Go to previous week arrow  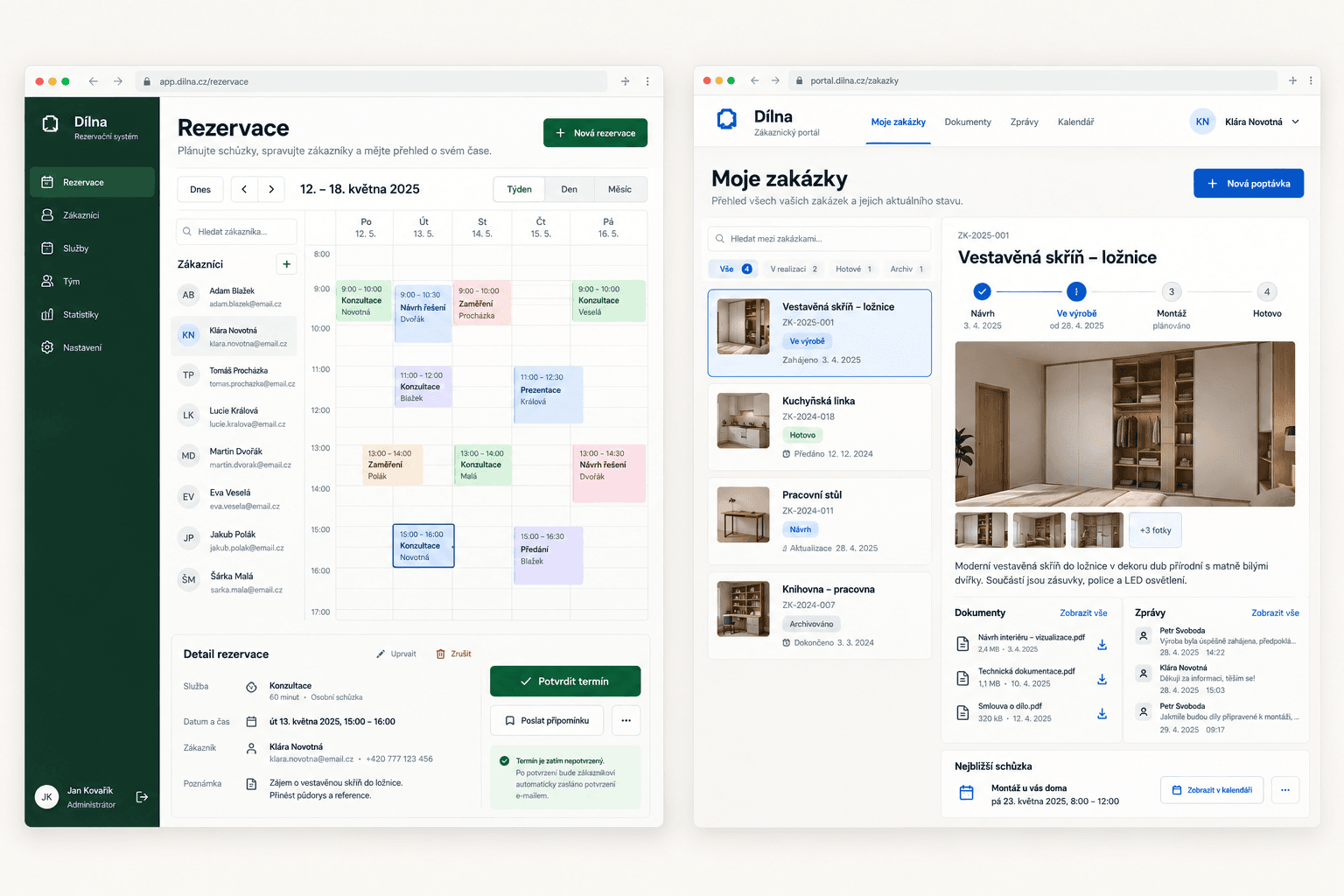[244, 189]
